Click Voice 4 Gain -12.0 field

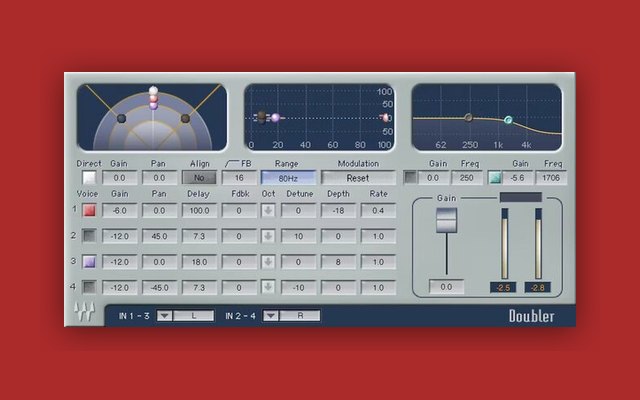(119, 288)
